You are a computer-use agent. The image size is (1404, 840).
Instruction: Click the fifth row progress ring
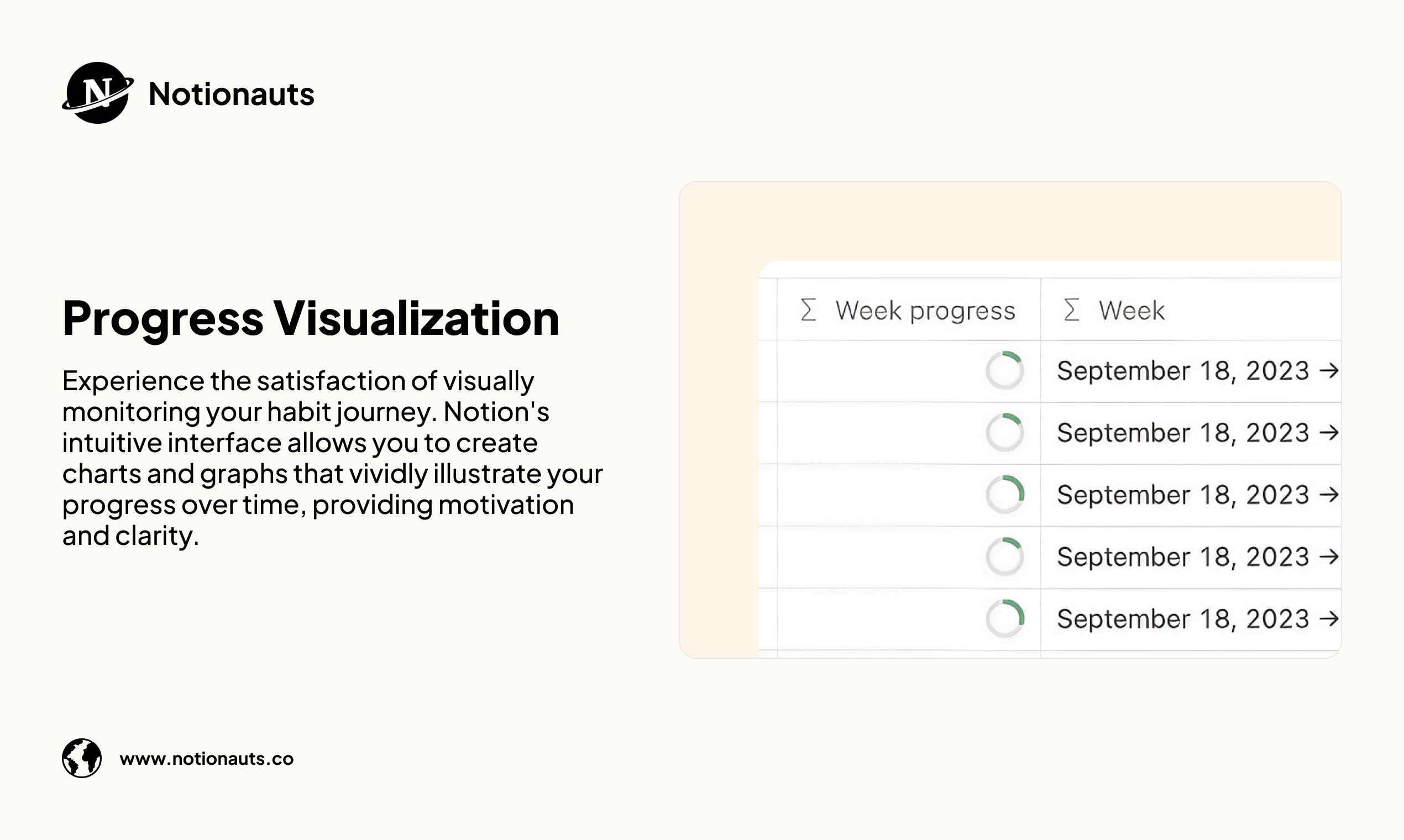(x=1005, y=619)
